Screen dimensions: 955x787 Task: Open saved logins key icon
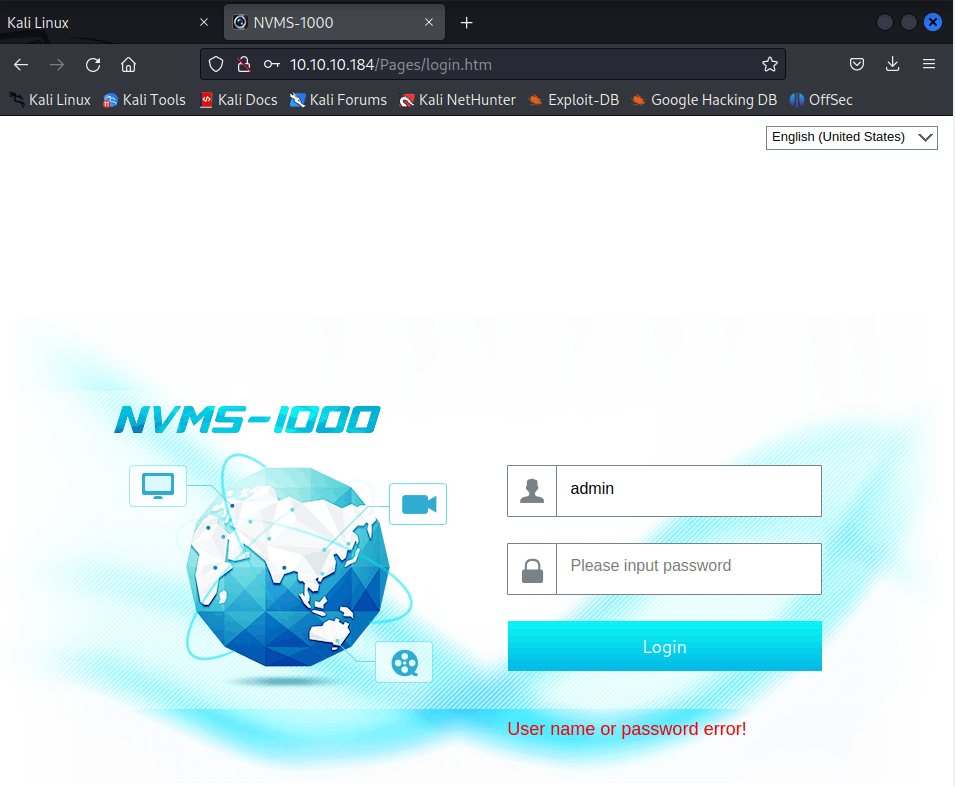272,65
